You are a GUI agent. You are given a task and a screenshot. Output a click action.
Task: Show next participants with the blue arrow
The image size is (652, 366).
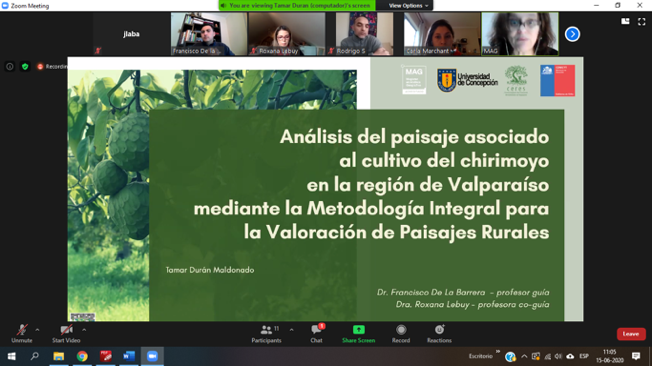tap(572, 34)
